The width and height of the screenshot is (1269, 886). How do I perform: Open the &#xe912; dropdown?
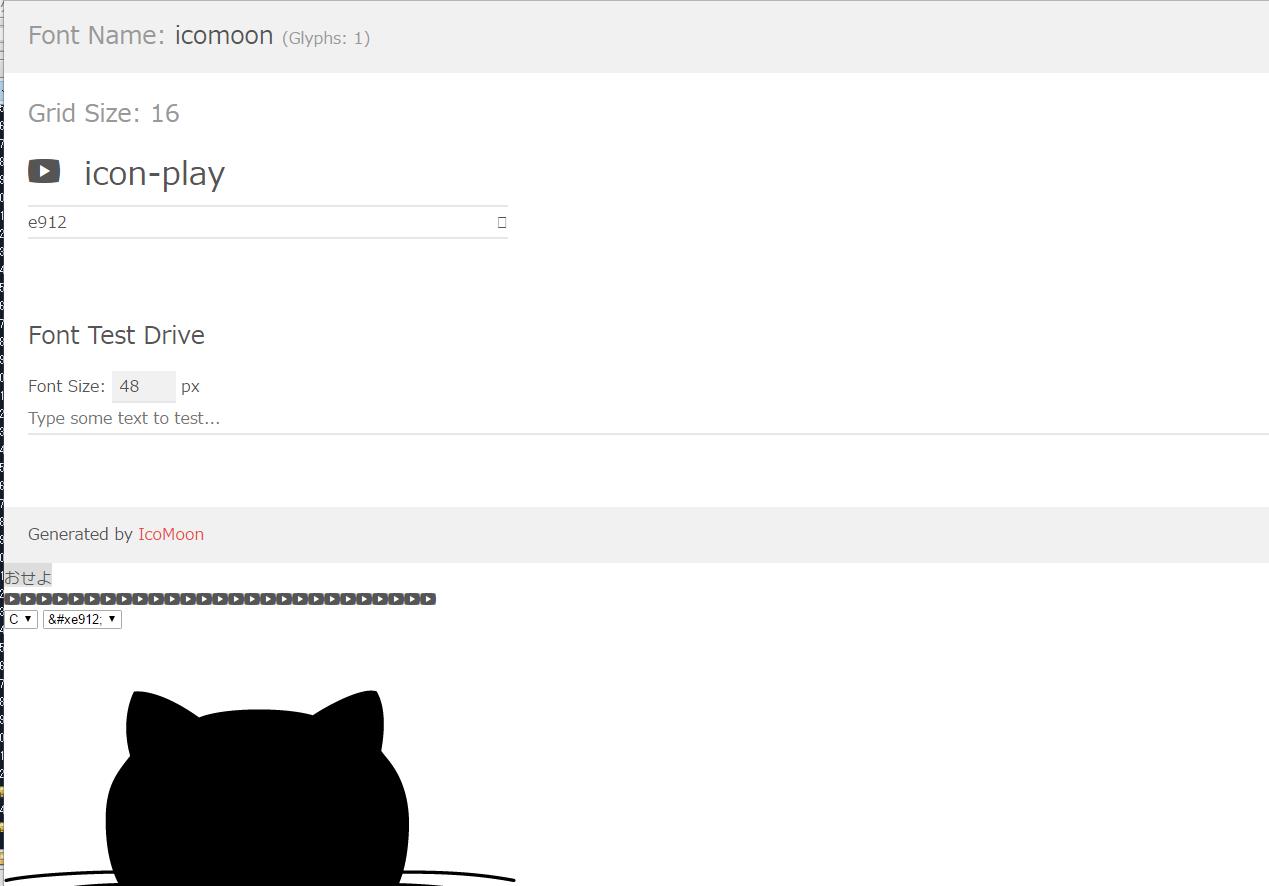(x=82, y=619)
